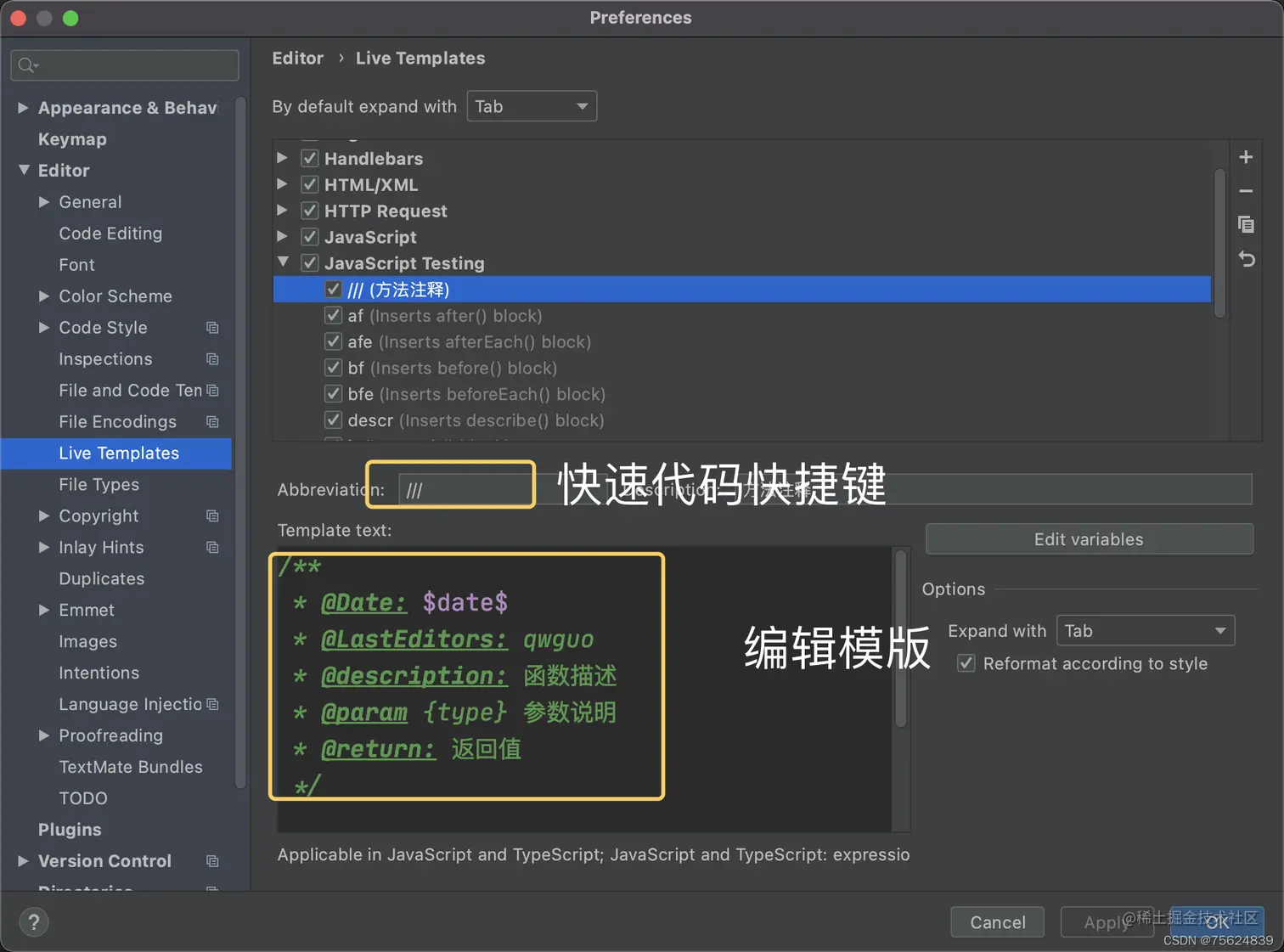Toggle the af template checkbox
The image size is (1284, 952).
[x=334, y=316]
